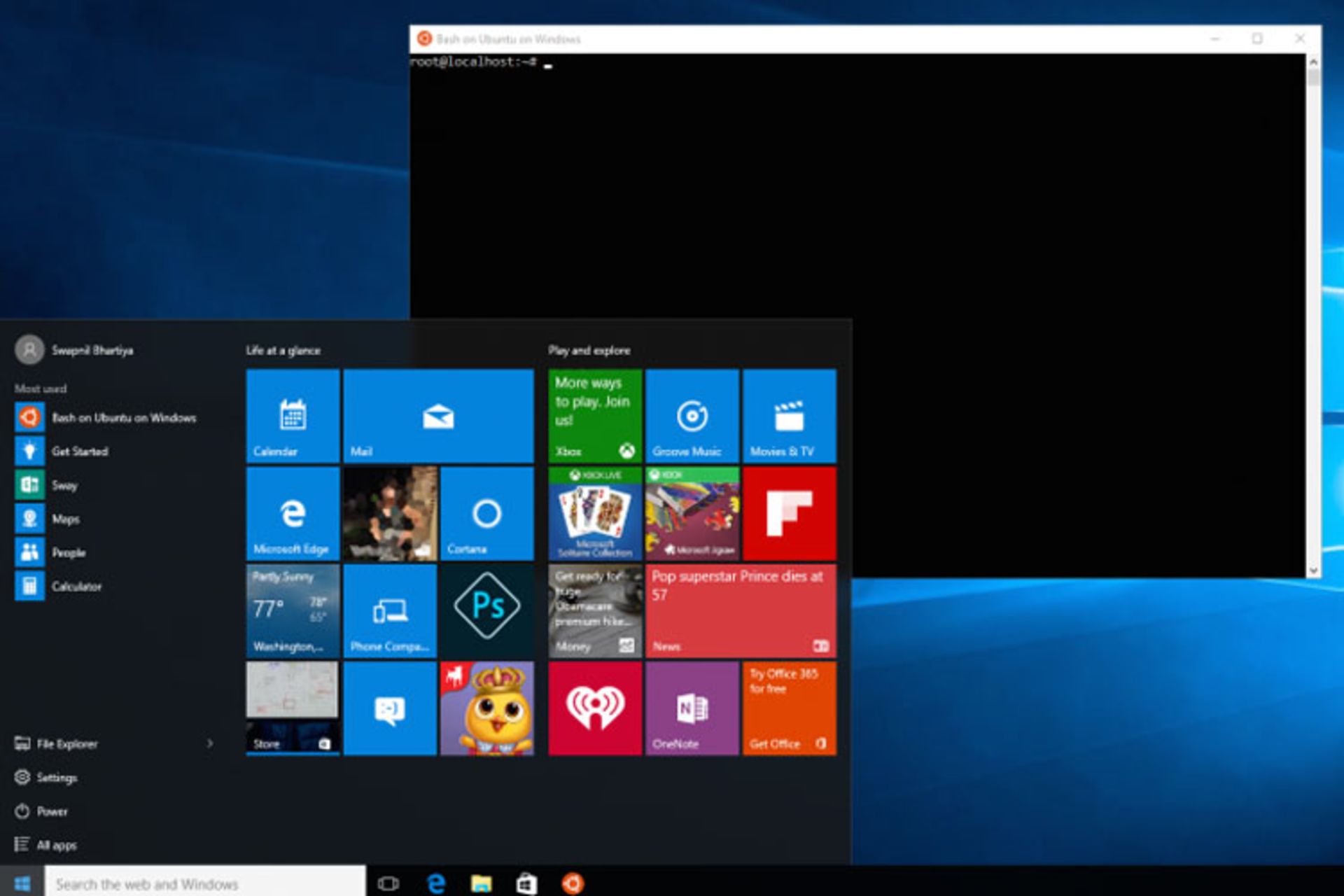Click the Play and explore group heading
The width and height of the screenshot is (1344, 896).
(x=589, y=350)
